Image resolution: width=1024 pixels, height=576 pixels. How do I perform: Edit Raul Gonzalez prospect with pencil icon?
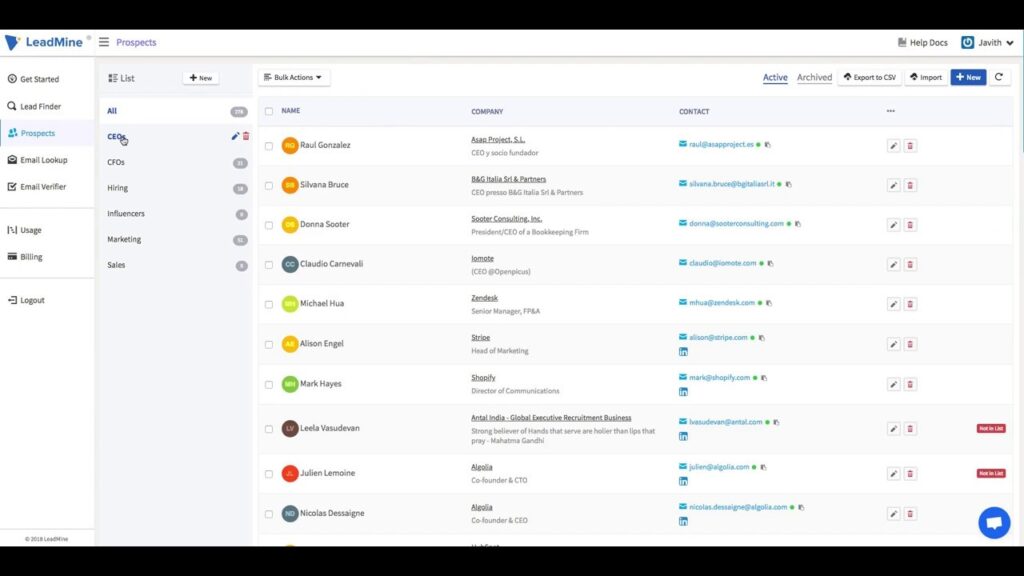[x=893, y=146]
